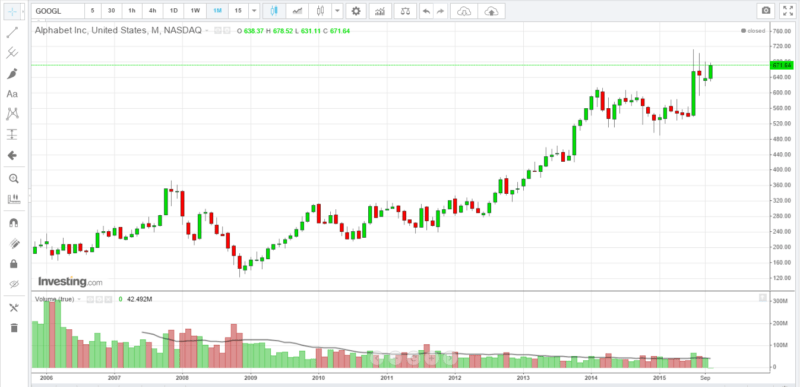The width and height of the screenshot is (800, 387).
Task: Select the 30 minute interval
Action: (111, 11)
